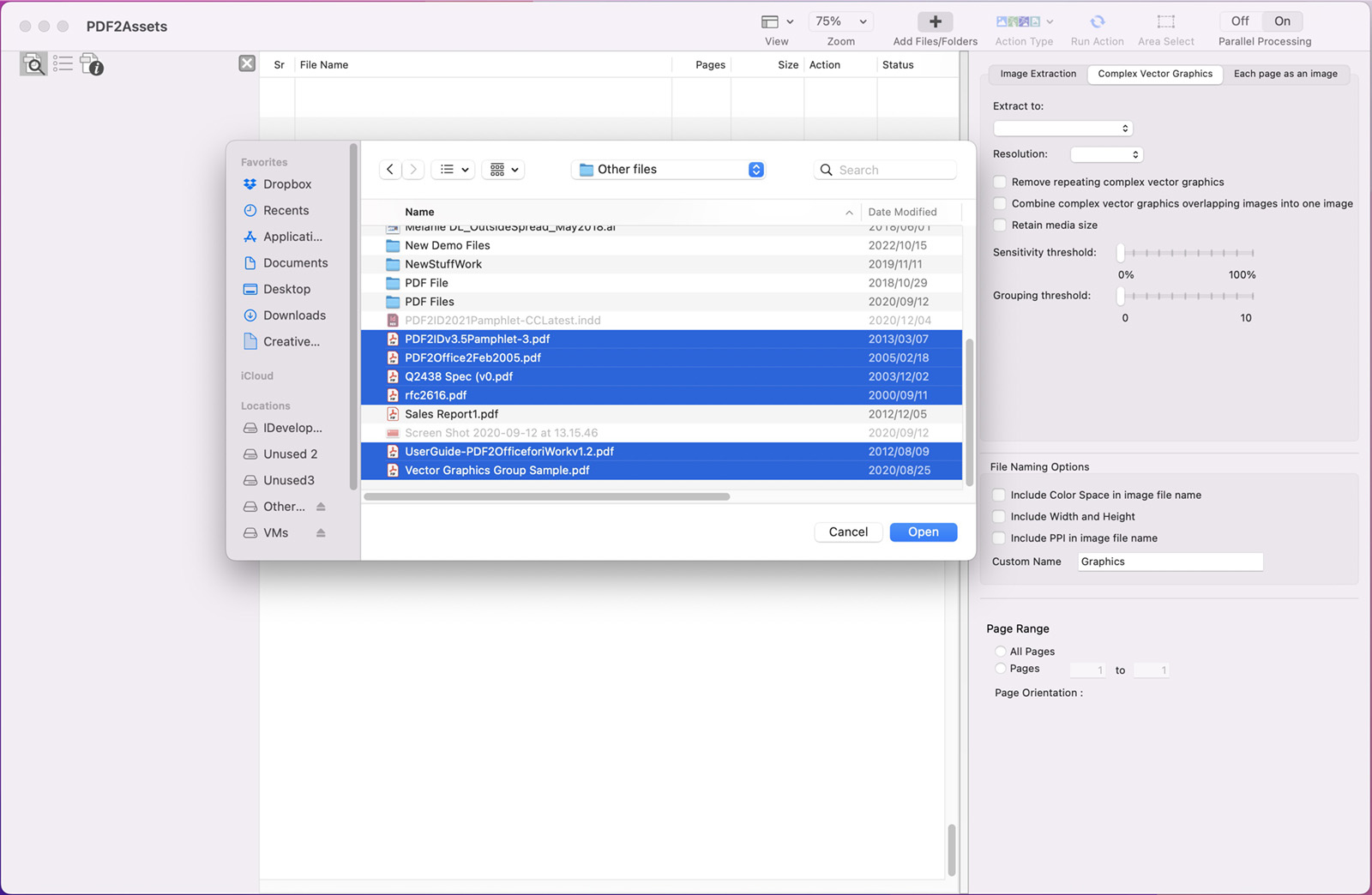Click the View layout icon in toolbar
The width and height of the screenshot is (1372, 895).
(x=770, y=21)
